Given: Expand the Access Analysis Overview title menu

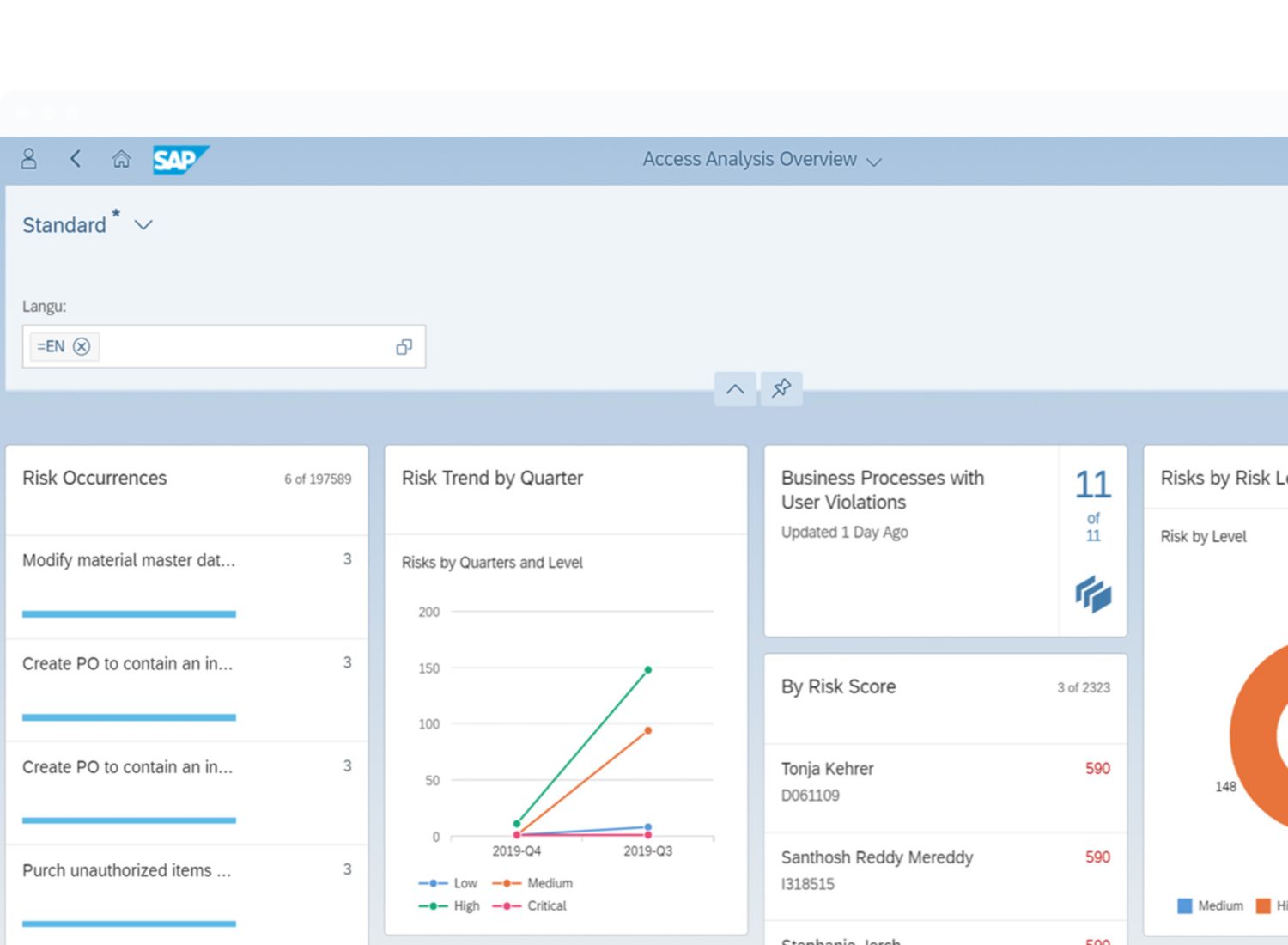Looking at the screenshot, I should tap(874, 162).
